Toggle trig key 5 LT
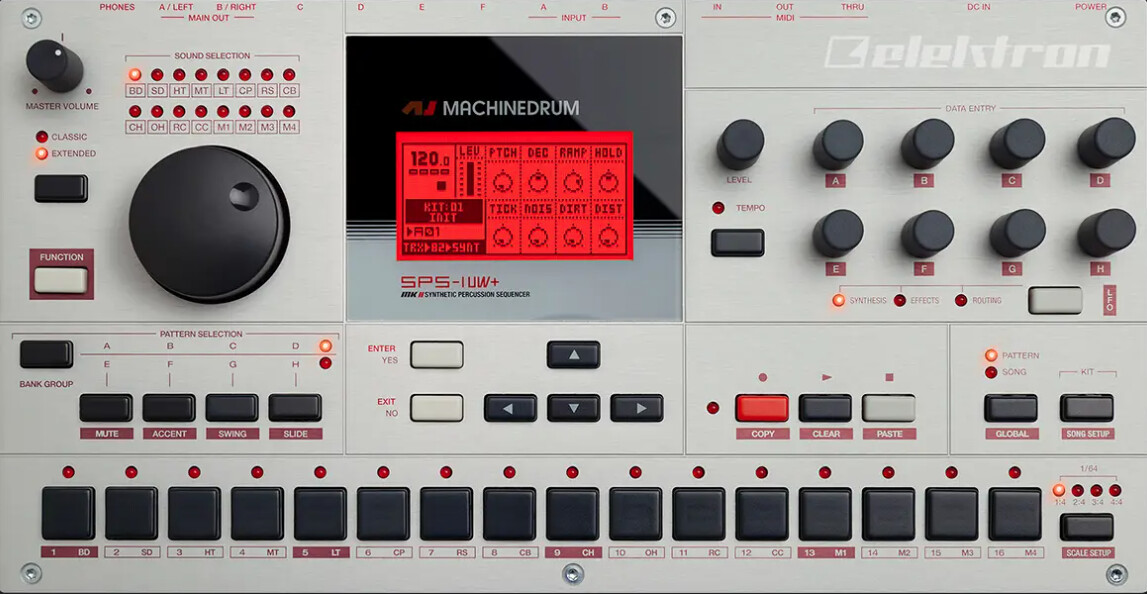Screen dimensions: 1147x594 coord(320,514)
